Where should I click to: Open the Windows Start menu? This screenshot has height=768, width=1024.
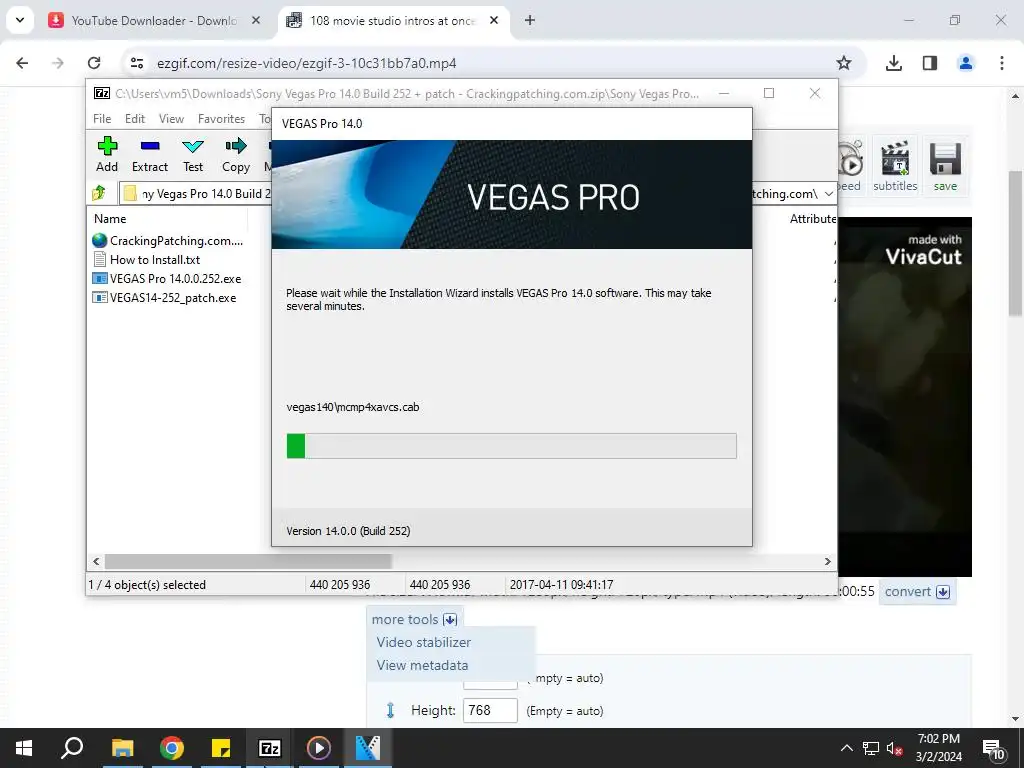point(24,748)
